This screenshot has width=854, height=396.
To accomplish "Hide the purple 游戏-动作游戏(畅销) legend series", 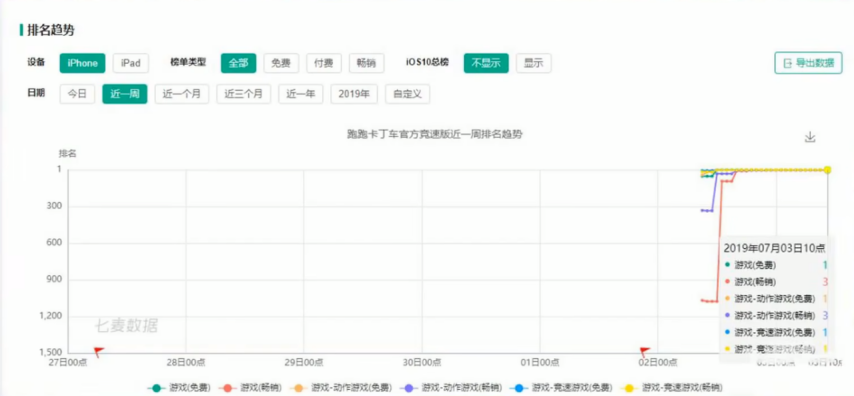I will (x=450, y=388).
